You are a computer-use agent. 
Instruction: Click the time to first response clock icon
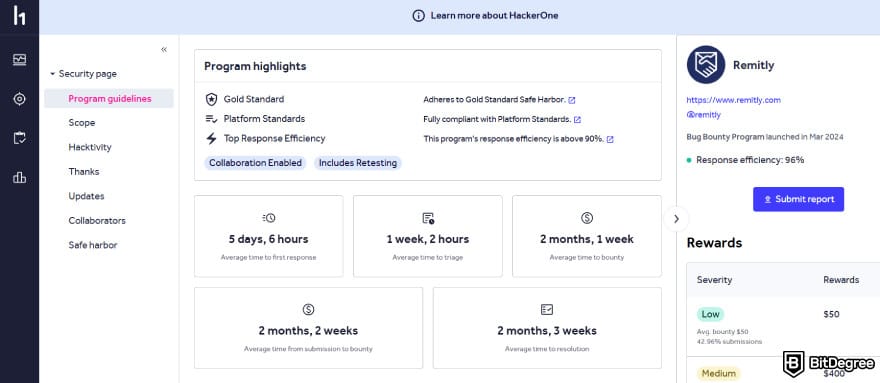click(269, 218)
